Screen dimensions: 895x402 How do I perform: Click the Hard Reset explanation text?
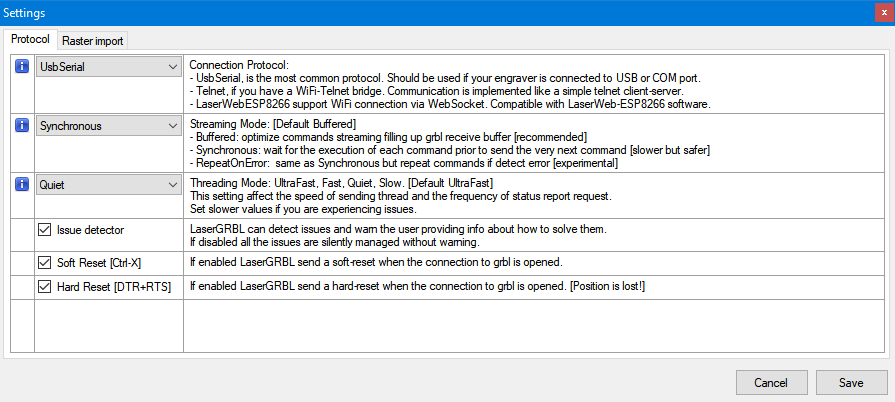[417, 287]
